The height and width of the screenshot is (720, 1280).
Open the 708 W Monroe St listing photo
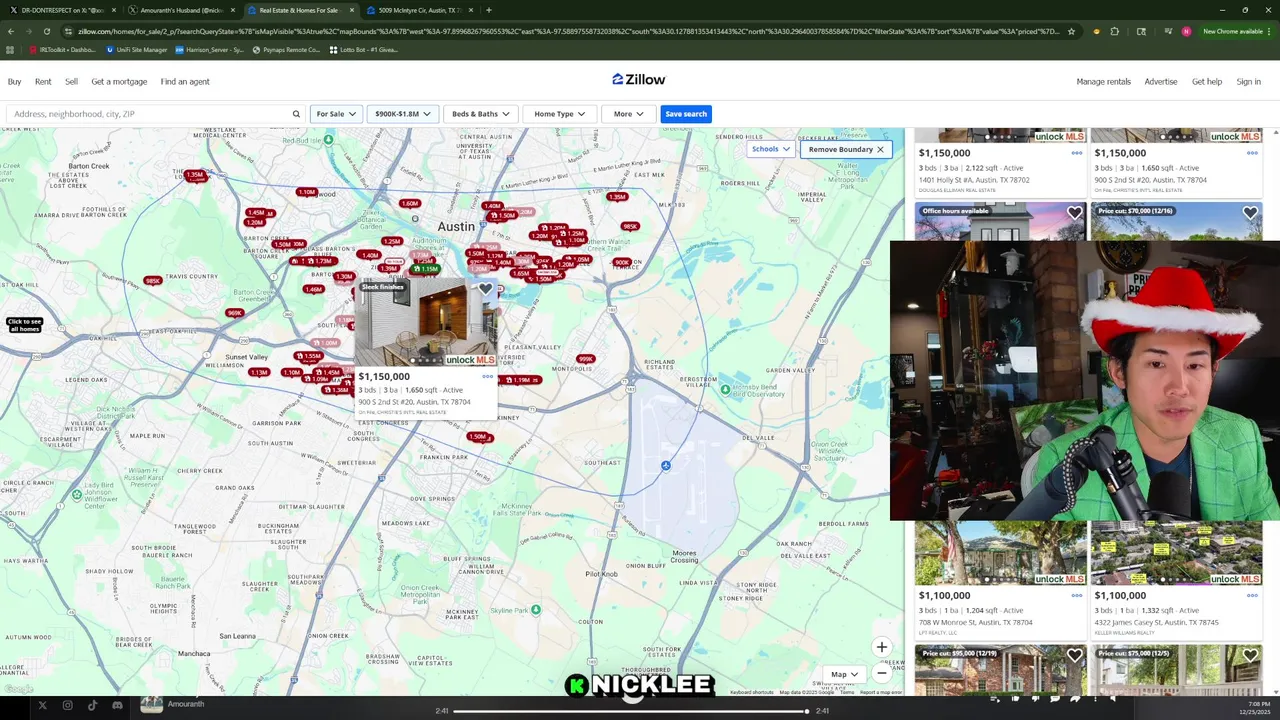[x=1000, y=552]
